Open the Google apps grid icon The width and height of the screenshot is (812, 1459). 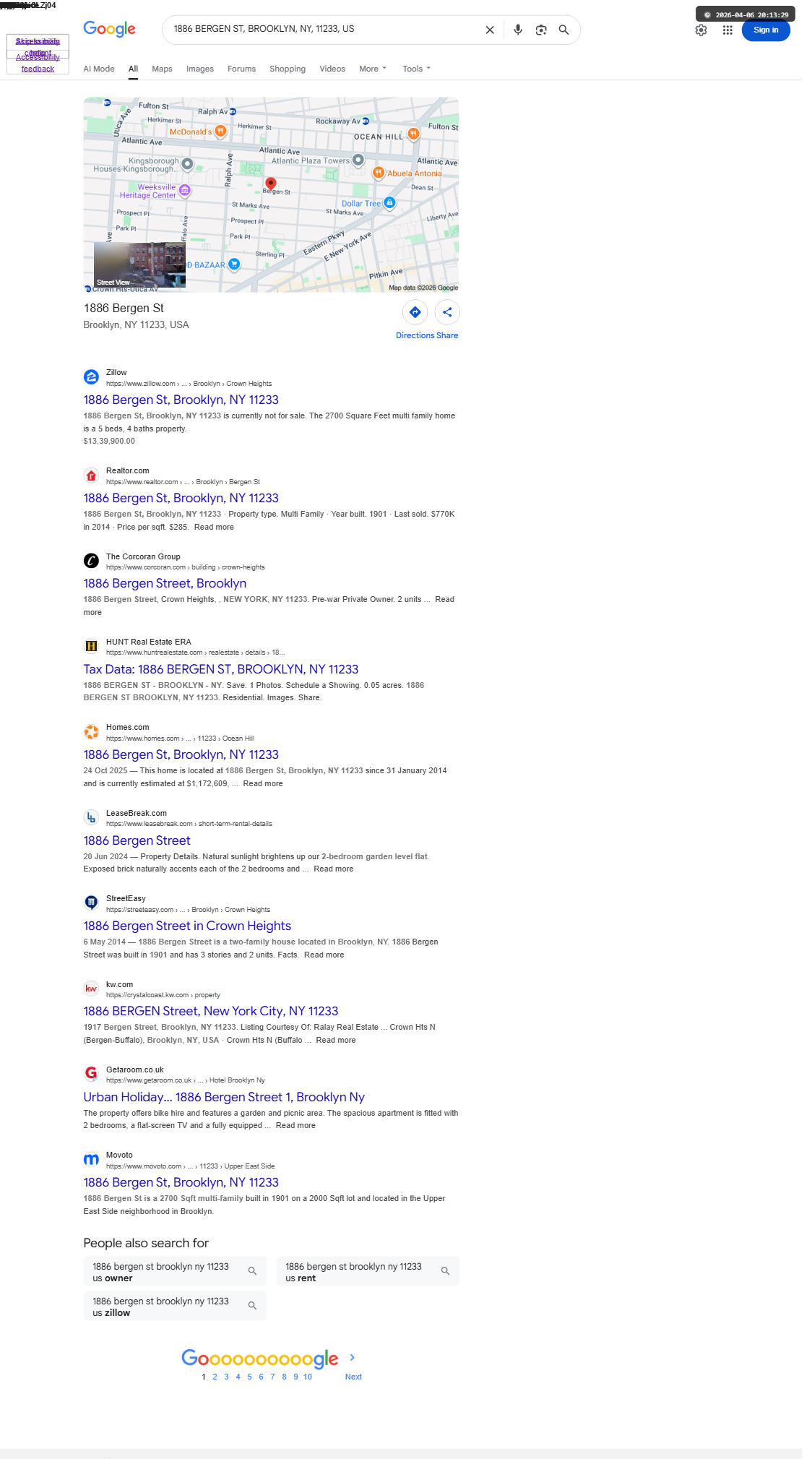727,30
